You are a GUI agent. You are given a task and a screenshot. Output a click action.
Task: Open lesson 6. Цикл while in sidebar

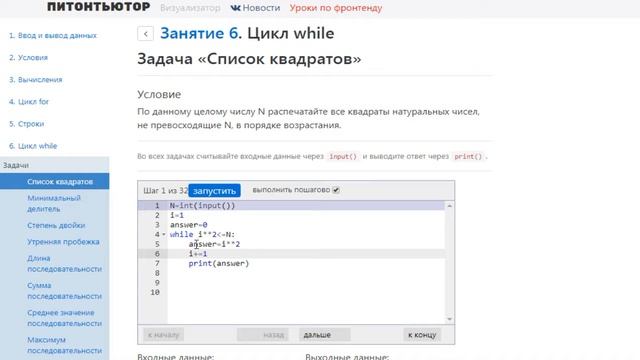[x=33, y=146]
